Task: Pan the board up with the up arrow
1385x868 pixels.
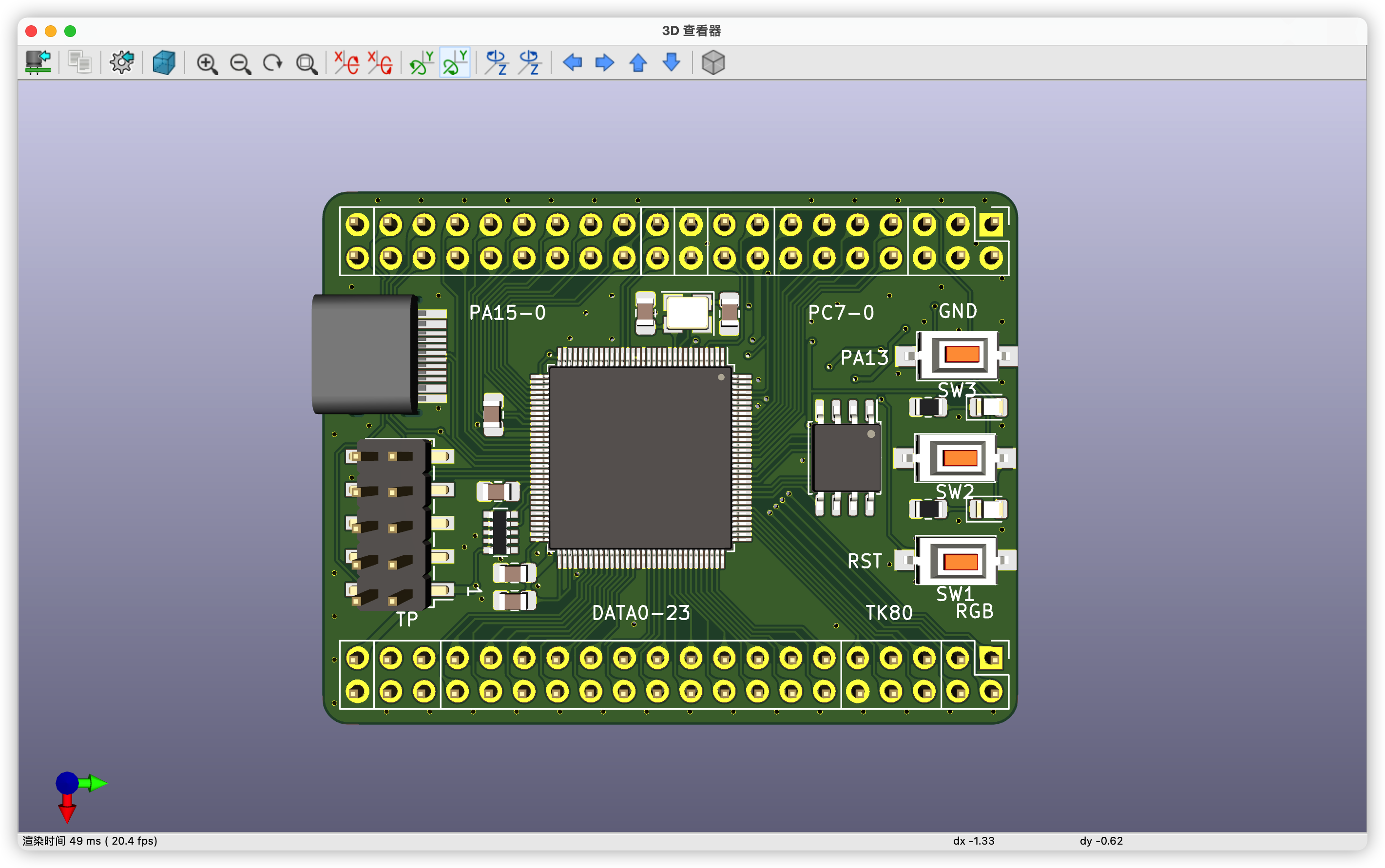Action: point(638,62)
